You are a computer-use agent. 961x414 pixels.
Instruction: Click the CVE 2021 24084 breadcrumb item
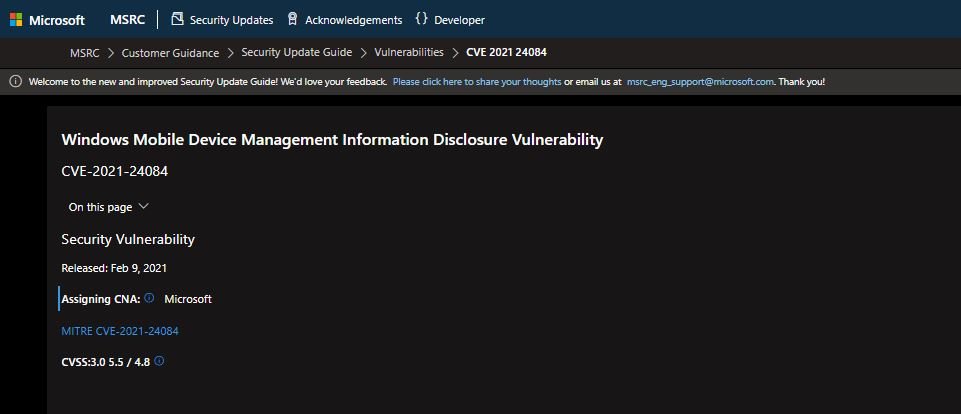click(506, 52)
